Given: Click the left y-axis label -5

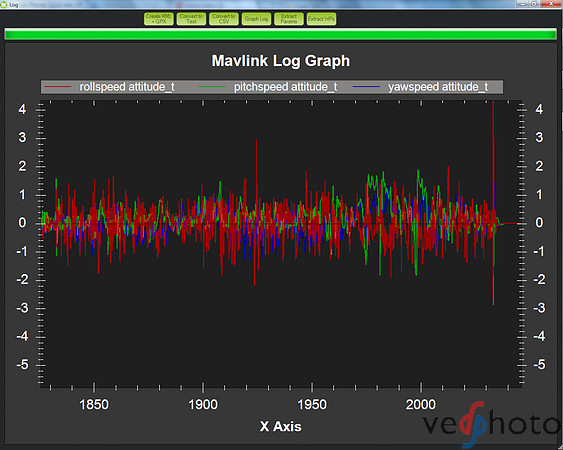Looking at the screenshot, I should 22,365.
